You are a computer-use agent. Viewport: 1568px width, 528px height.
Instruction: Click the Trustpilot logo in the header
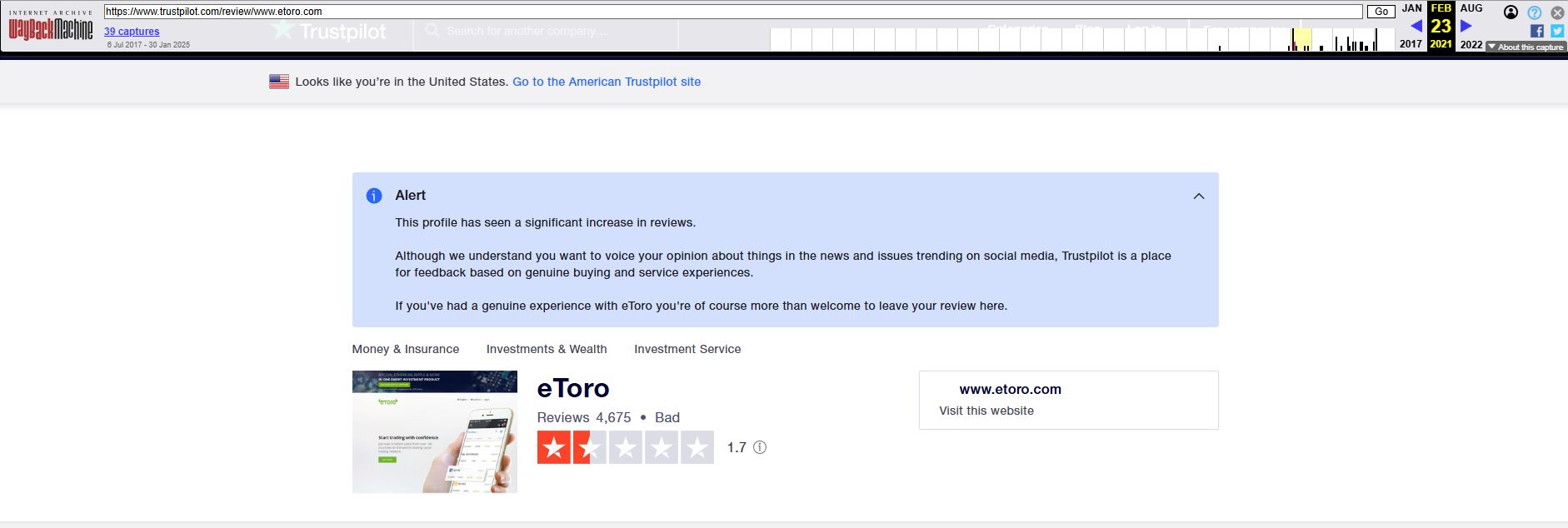coord(328,32)
